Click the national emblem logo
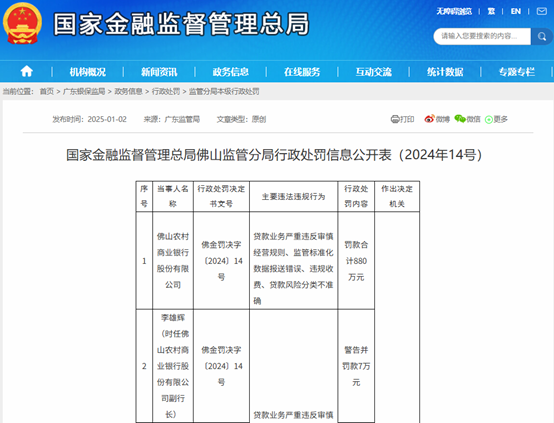Screen dimensions: 554x423 click(x=23, y=23)
